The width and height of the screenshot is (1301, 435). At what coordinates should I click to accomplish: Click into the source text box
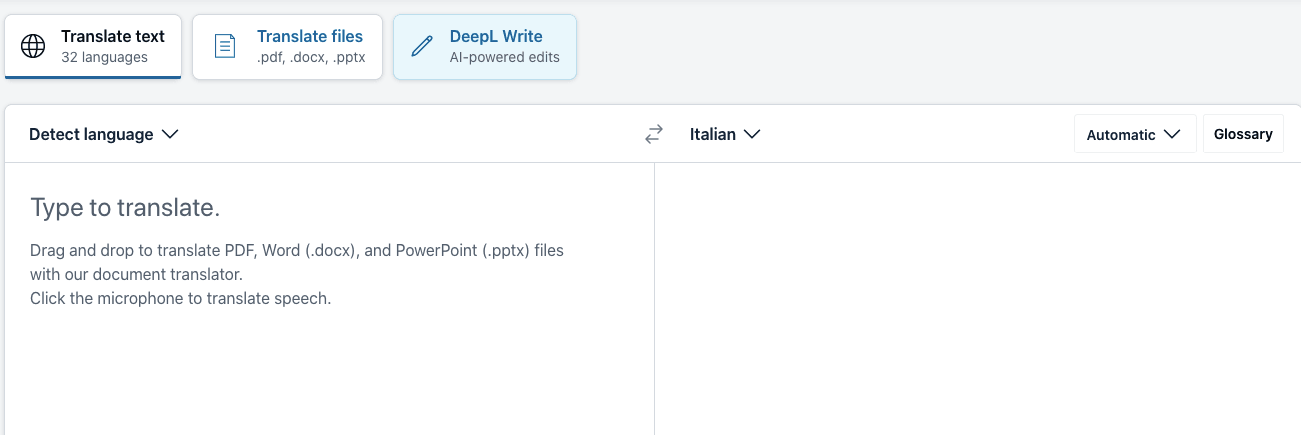(329, 299)
